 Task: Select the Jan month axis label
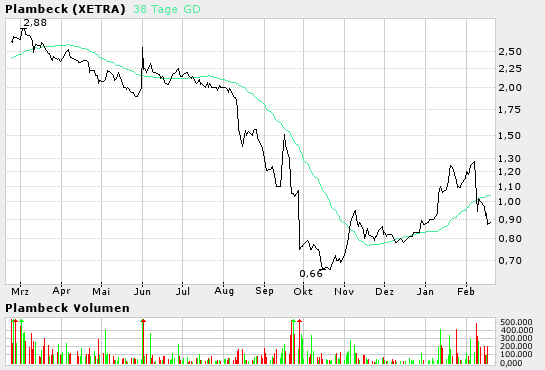425,291
